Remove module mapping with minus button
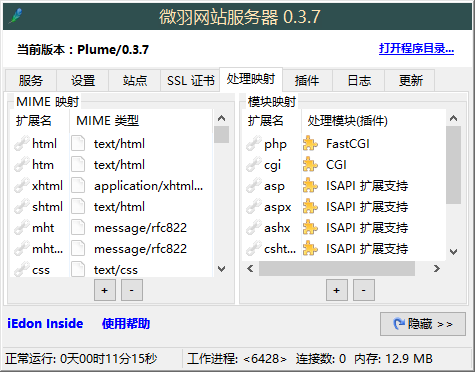The height and width of the screenshot is (372, 475). [x=364, y=290]
